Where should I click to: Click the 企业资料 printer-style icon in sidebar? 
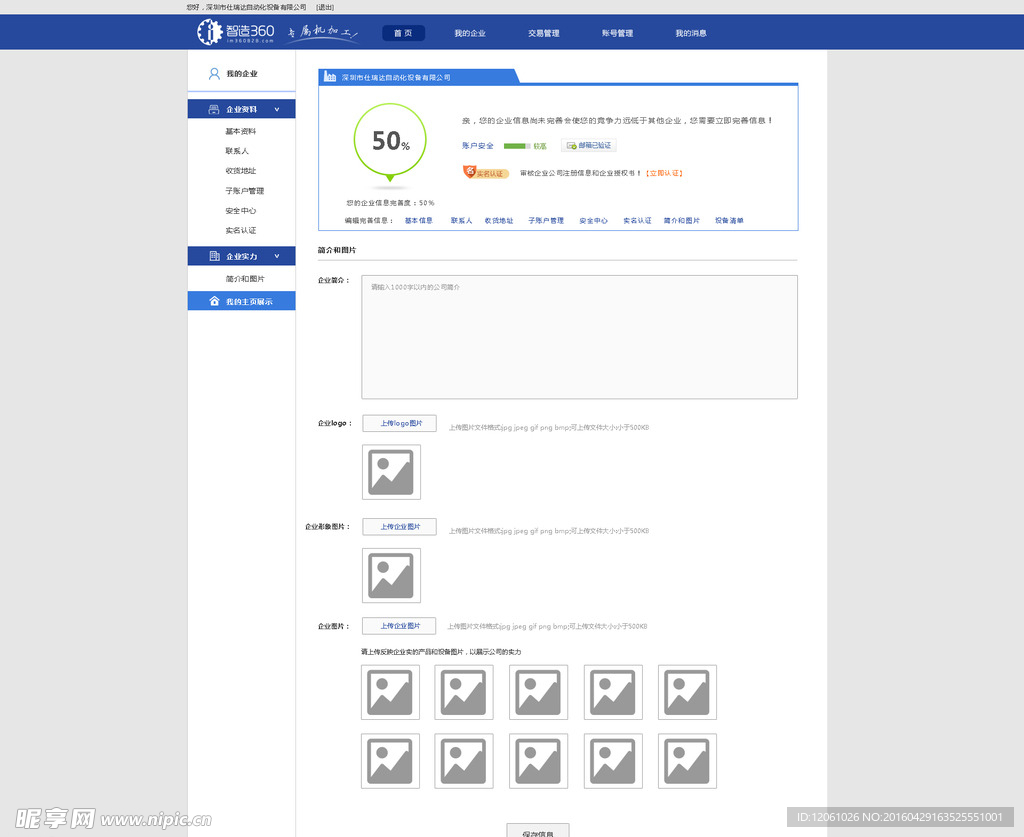coord(214,109)
